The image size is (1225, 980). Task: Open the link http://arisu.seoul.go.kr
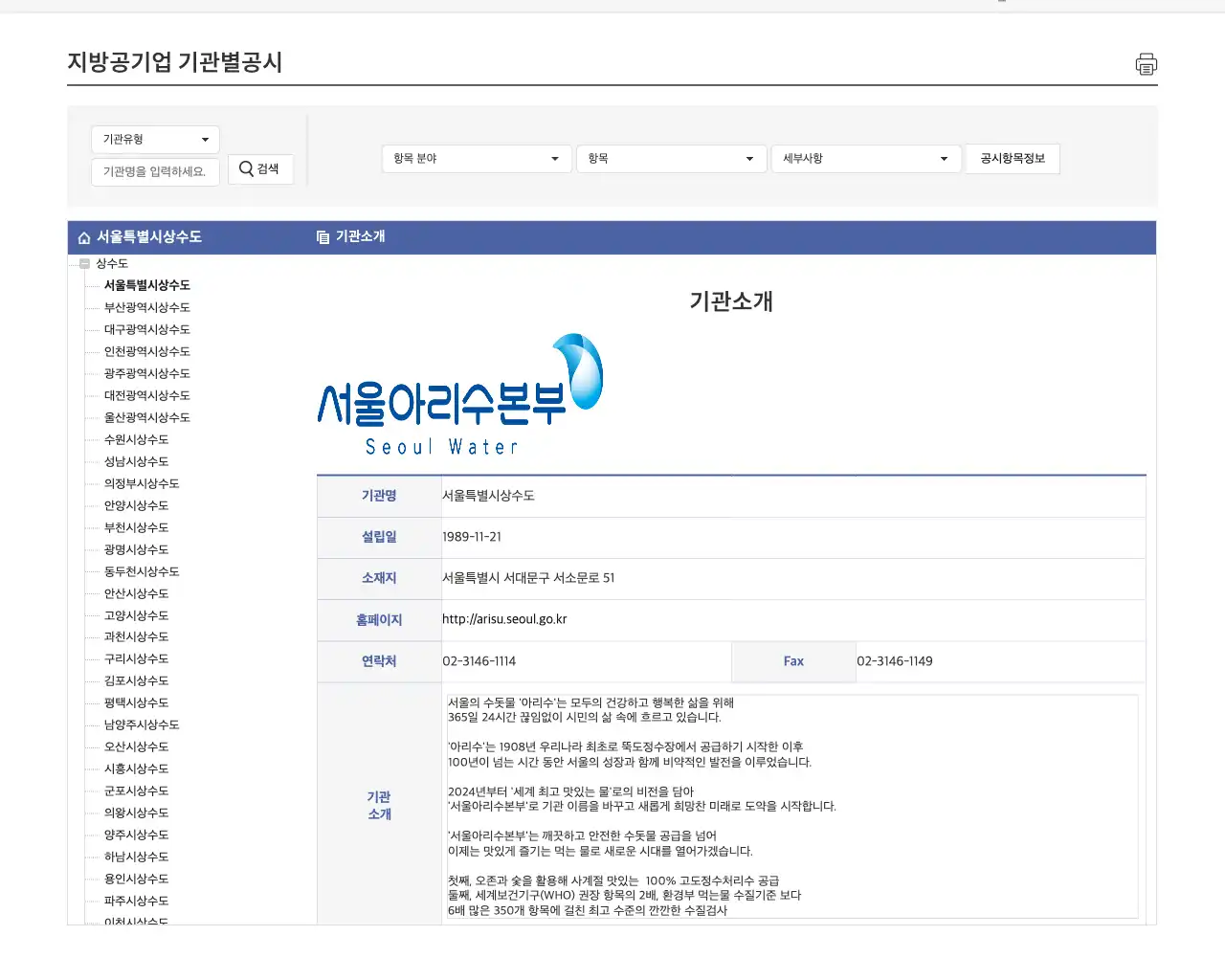[x=503, y=619]
